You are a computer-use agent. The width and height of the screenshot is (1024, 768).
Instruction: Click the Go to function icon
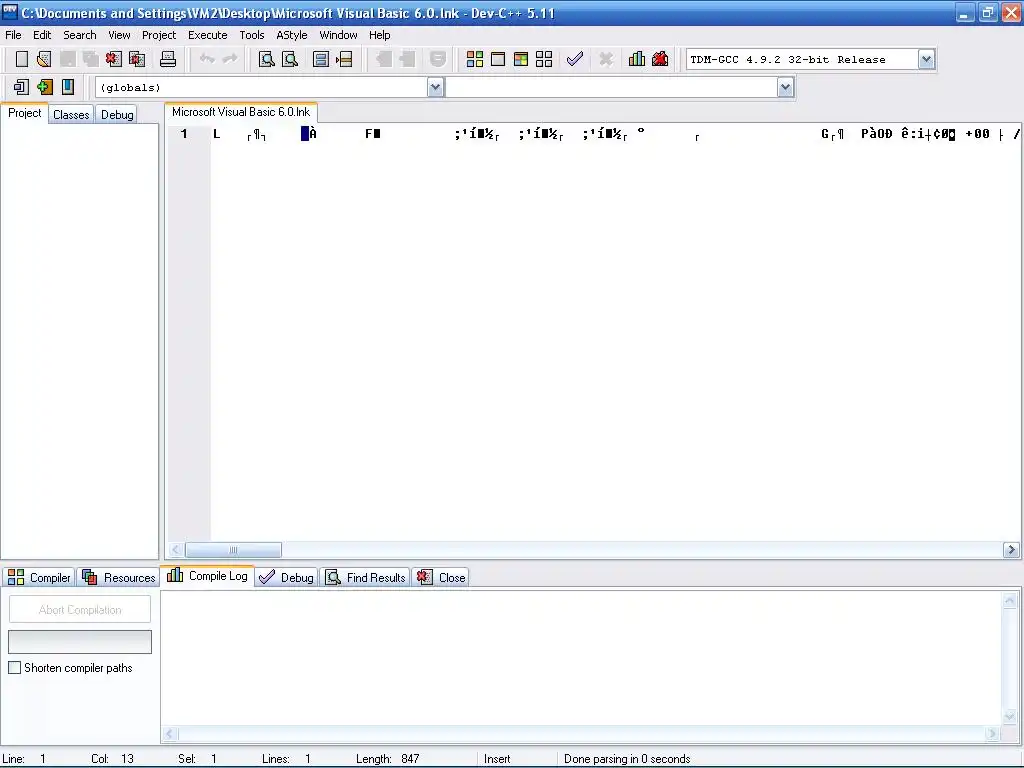(321, 59)
